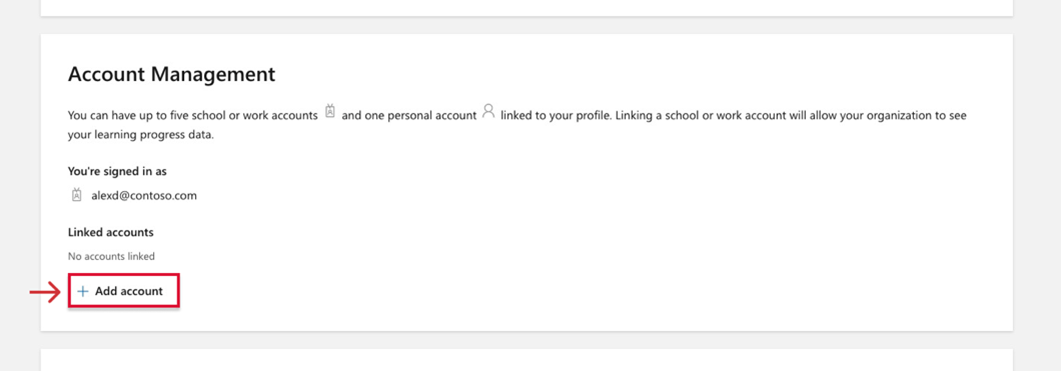This screenshot has height=371, width=1061.
Task: Click the You're signed in as label
Action: (118, 171)
